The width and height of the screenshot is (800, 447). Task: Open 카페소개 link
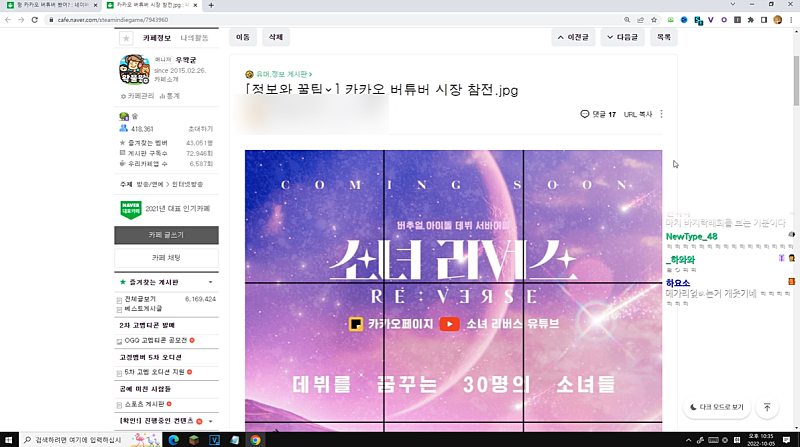pos(166,80)
